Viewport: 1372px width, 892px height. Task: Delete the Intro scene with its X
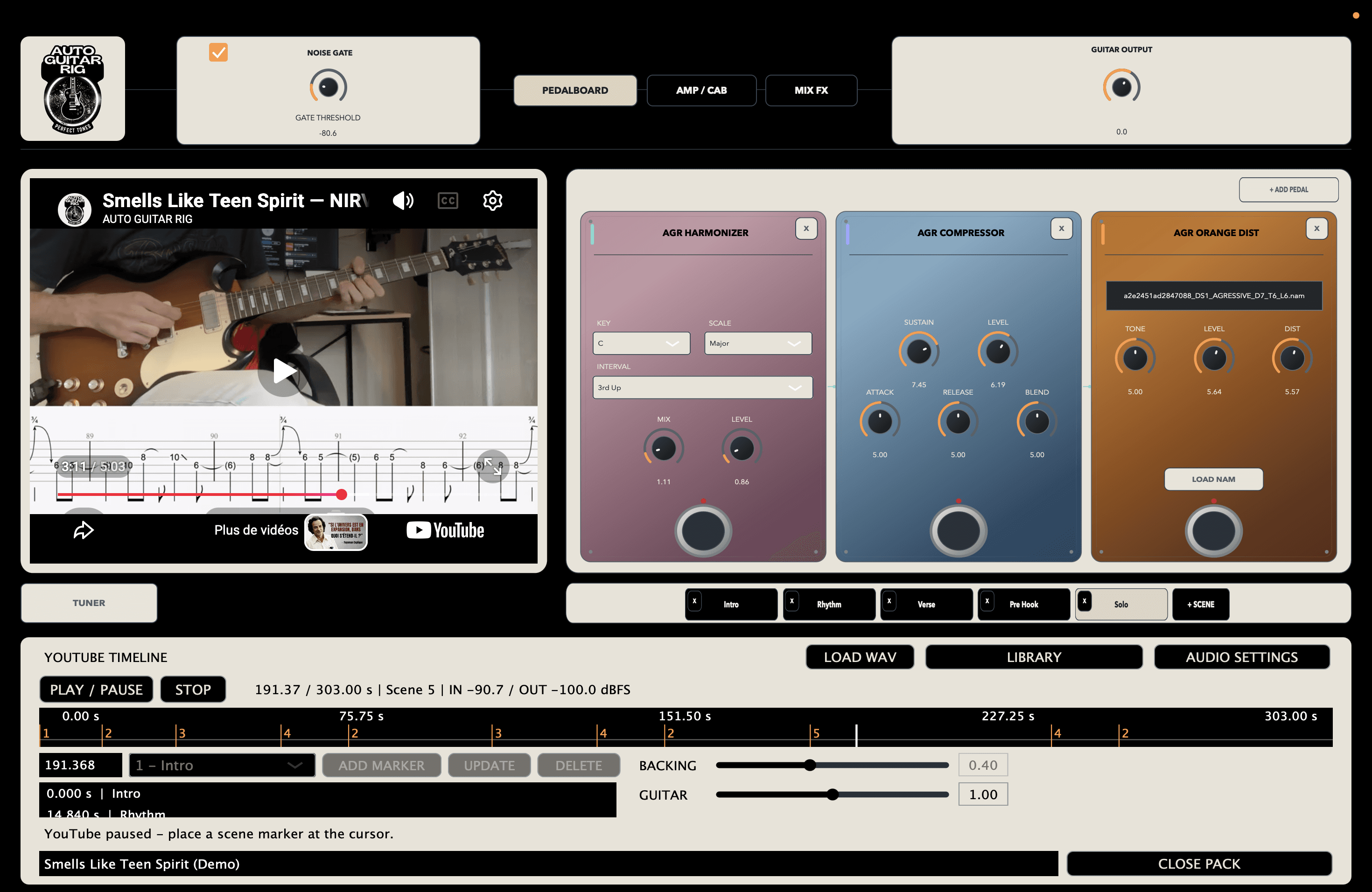tap(695, 601)
